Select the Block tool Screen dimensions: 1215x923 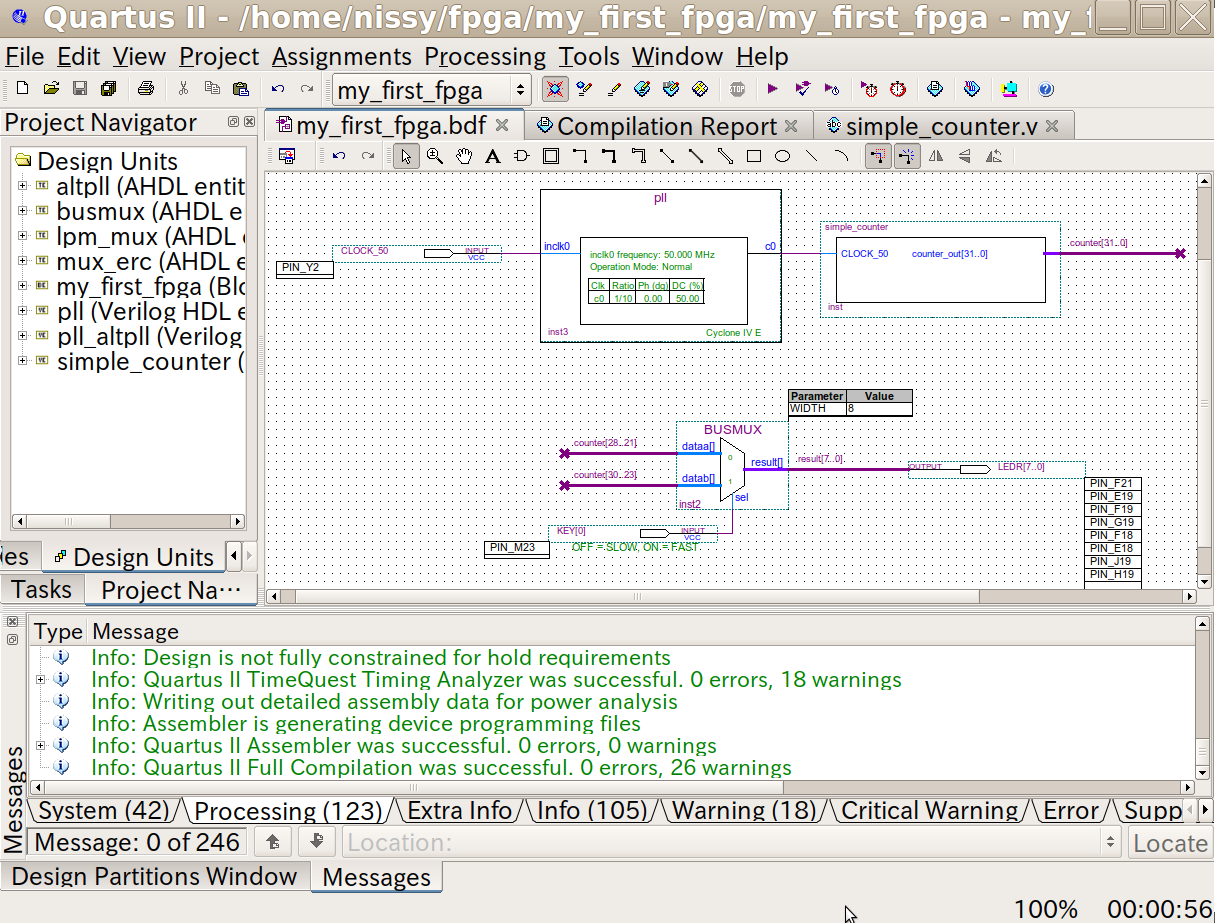click(550, 156)
